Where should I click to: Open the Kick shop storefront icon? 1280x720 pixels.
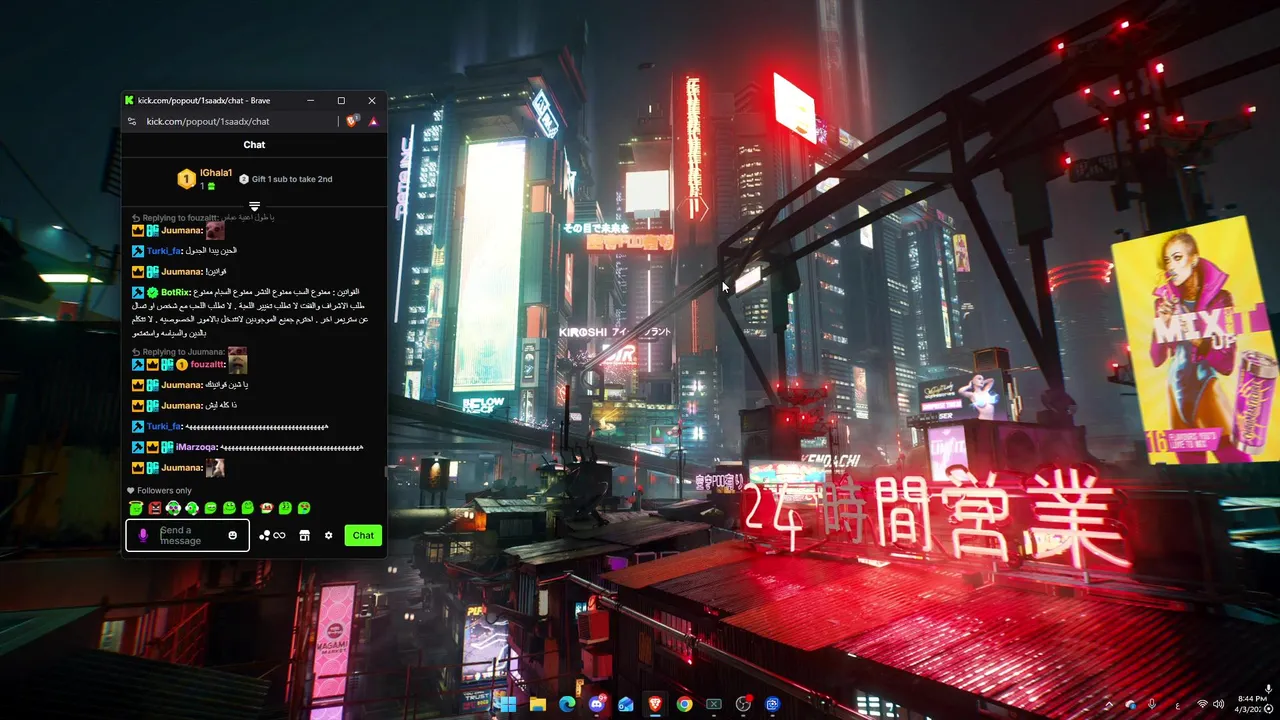pos(304,536)
